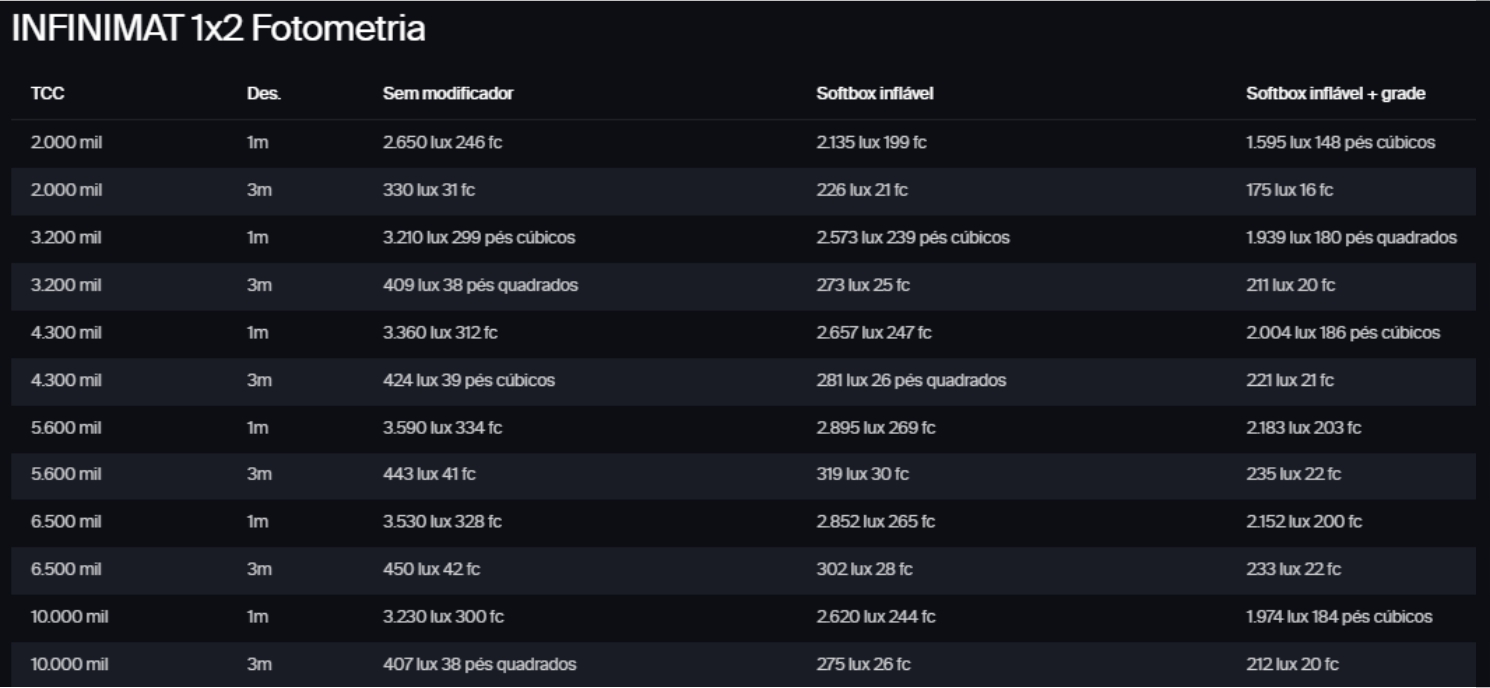Select the 409 lux 38 pés quadrados cell

pos(480,286)
